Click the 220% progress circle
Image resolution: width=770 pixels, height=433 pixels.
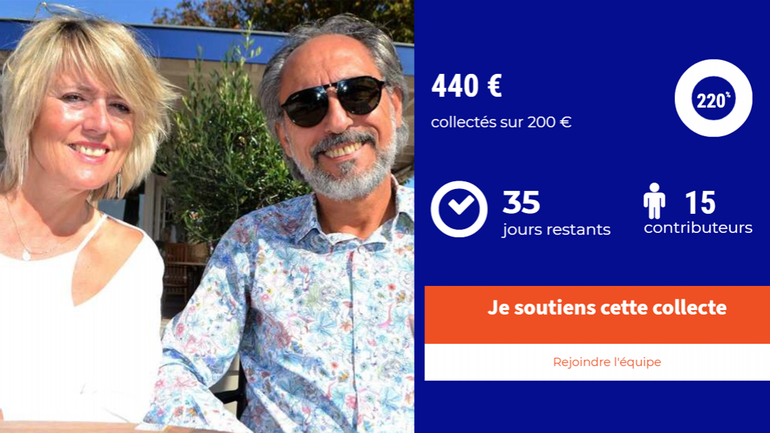pos(713,98)
